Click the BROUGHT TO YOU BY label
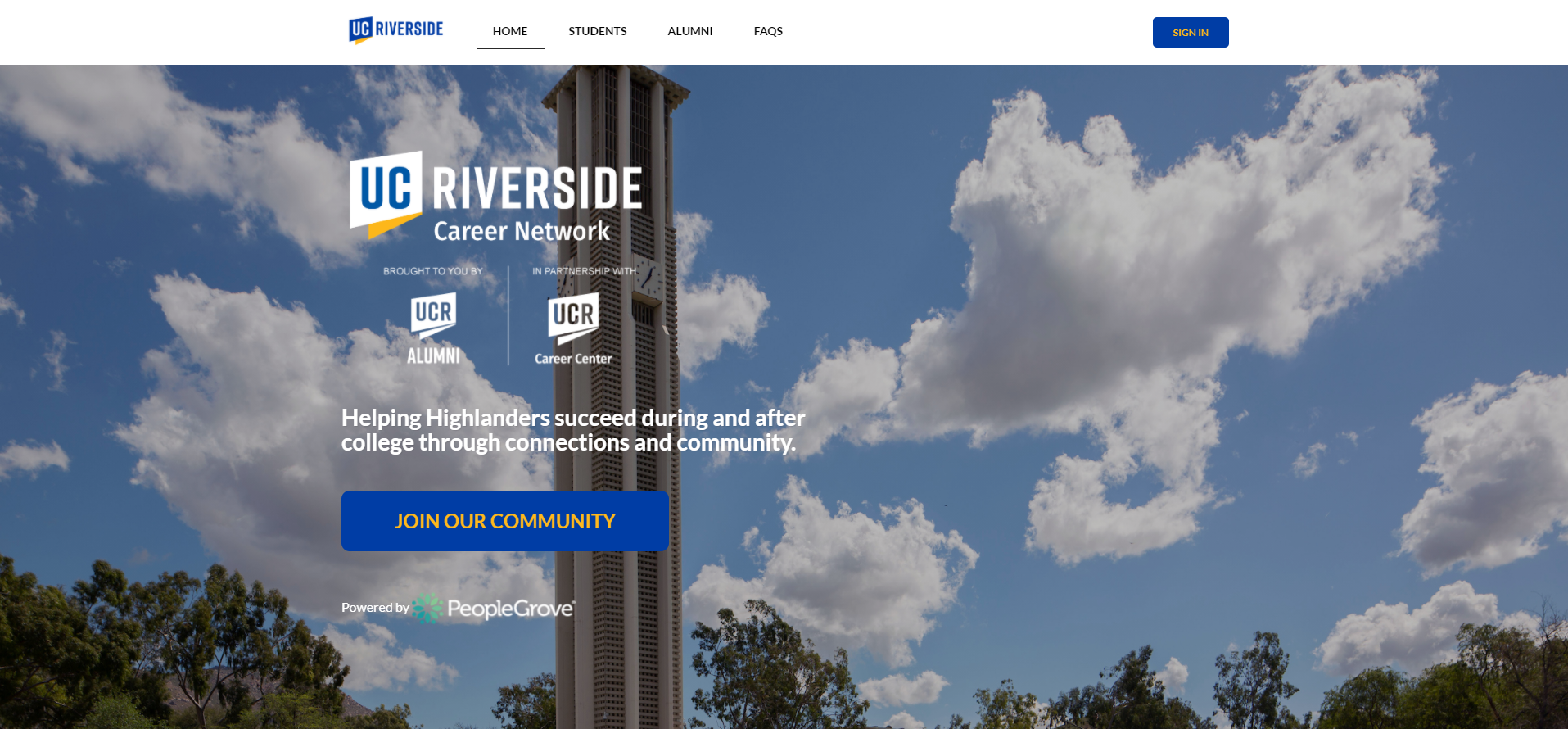The height and width of the screenshot is (729, 1568). point(432,271)
